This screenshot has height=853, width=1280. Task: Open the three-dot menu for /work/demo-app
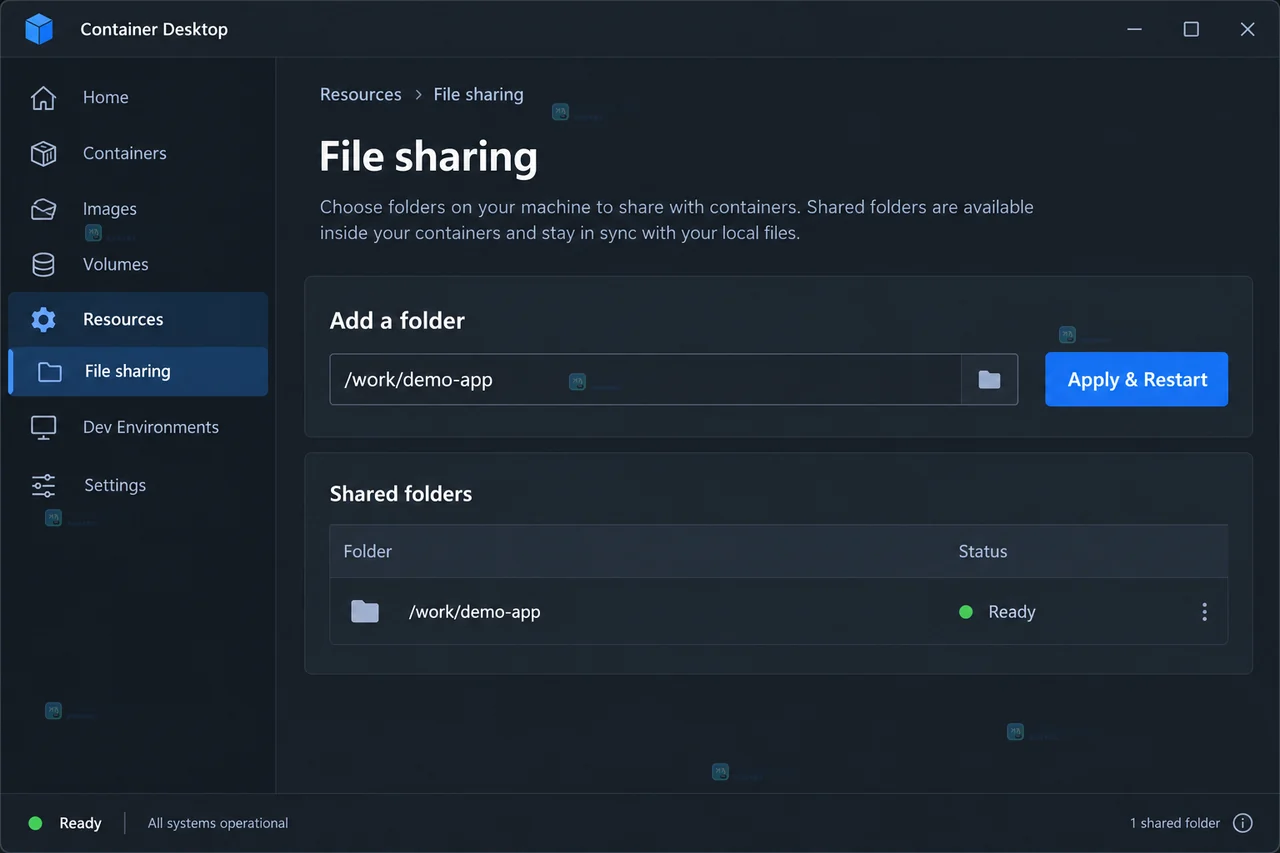[x=1204, y=611]
